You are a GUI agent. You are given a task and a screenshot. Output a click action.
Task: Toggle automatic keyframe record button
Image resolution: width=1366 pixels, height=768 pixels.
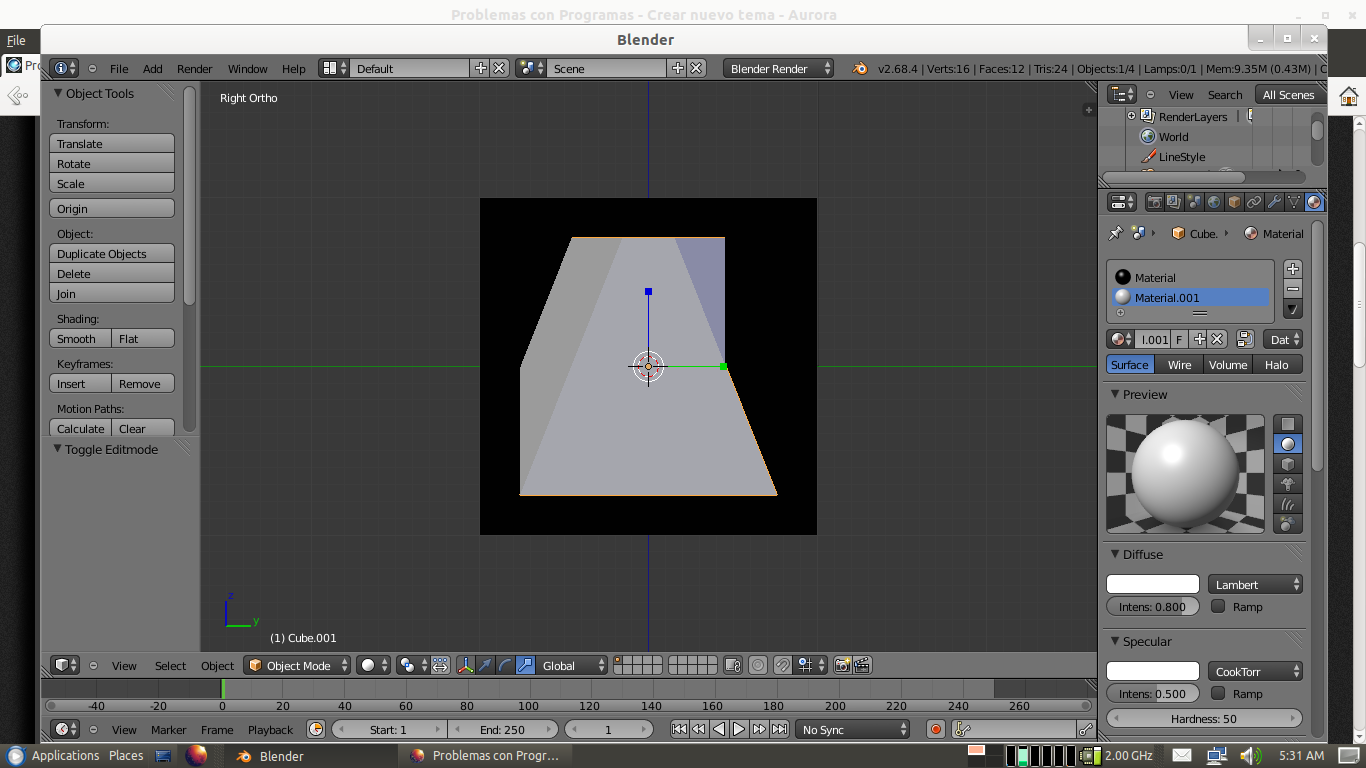(936, 729)
